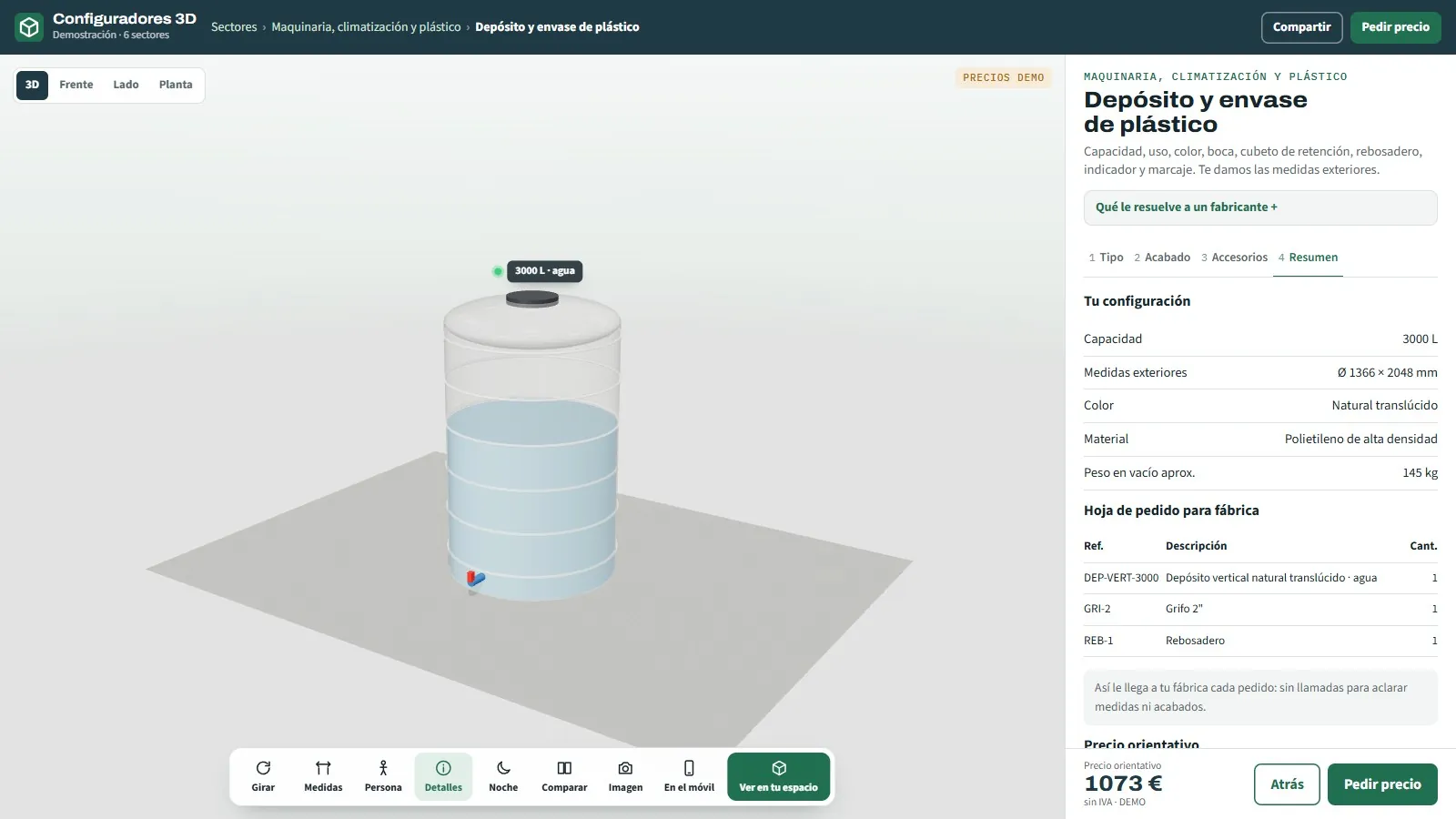Click the Natural translúcido color value

pyautogui.click(x=1385, y=406)
